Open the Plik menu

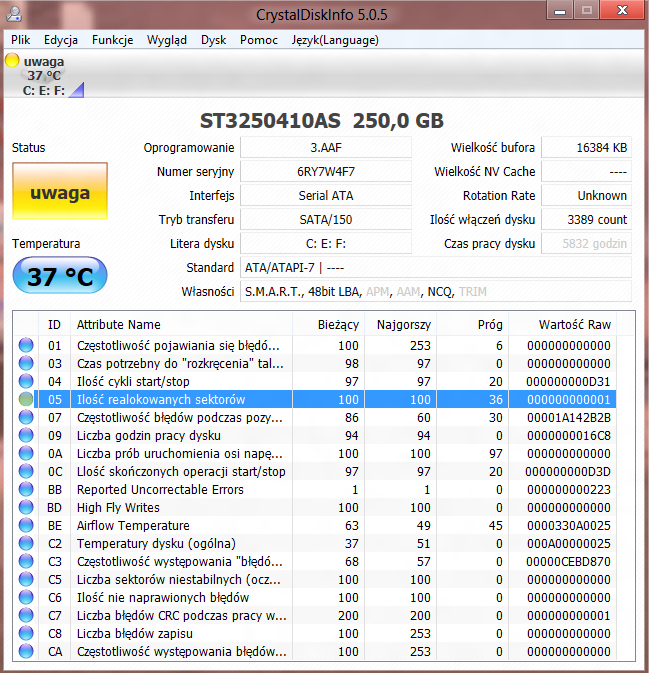(21, 40)
